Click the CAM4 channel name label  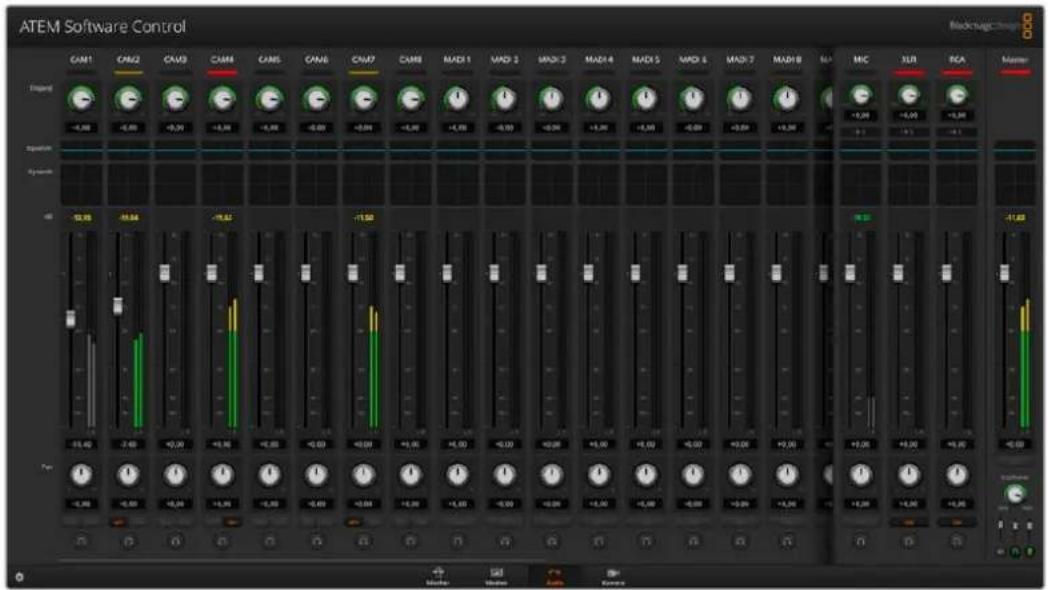[223, 59]
